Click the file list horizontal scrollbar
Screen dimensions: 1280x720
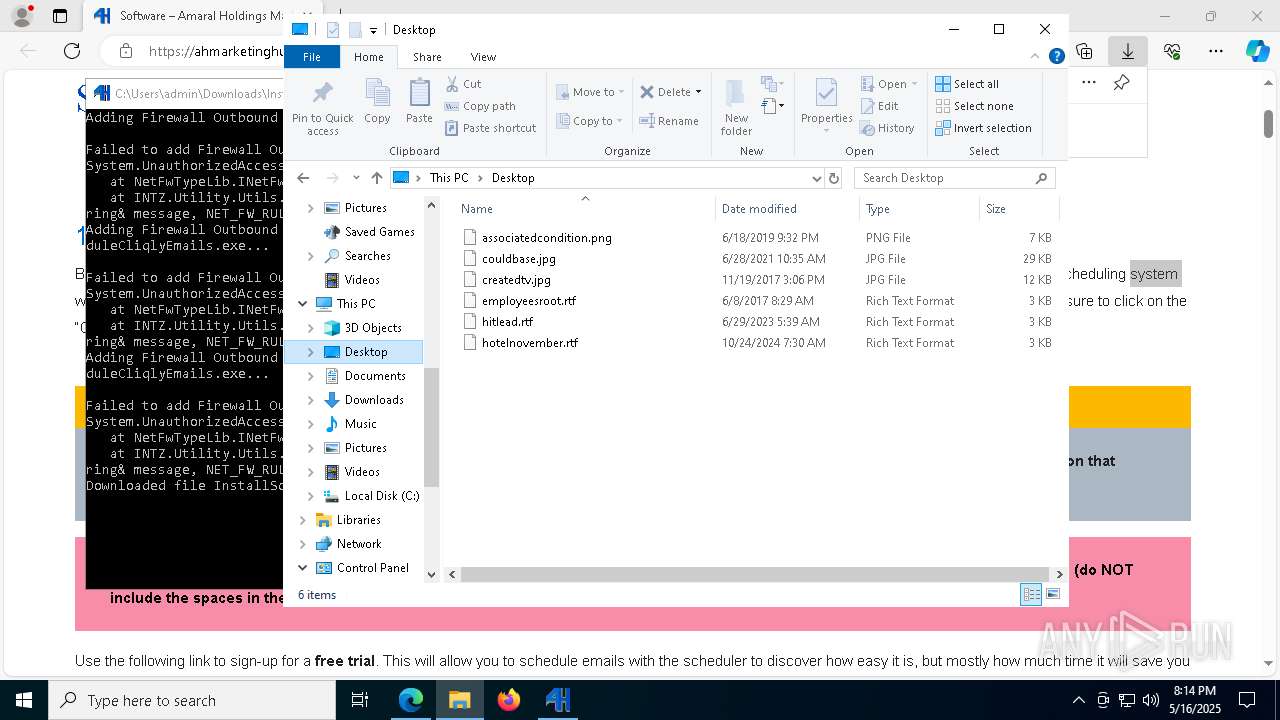[x=756, y=574]
